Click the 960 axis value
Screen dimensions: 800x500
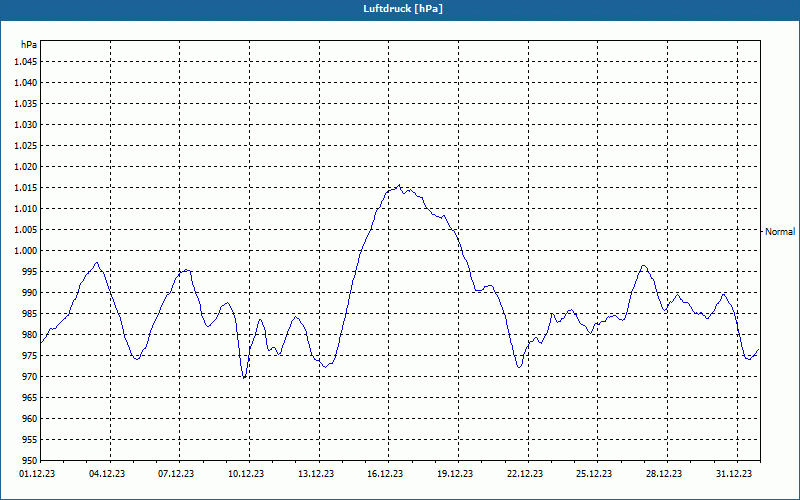(30, 418)
